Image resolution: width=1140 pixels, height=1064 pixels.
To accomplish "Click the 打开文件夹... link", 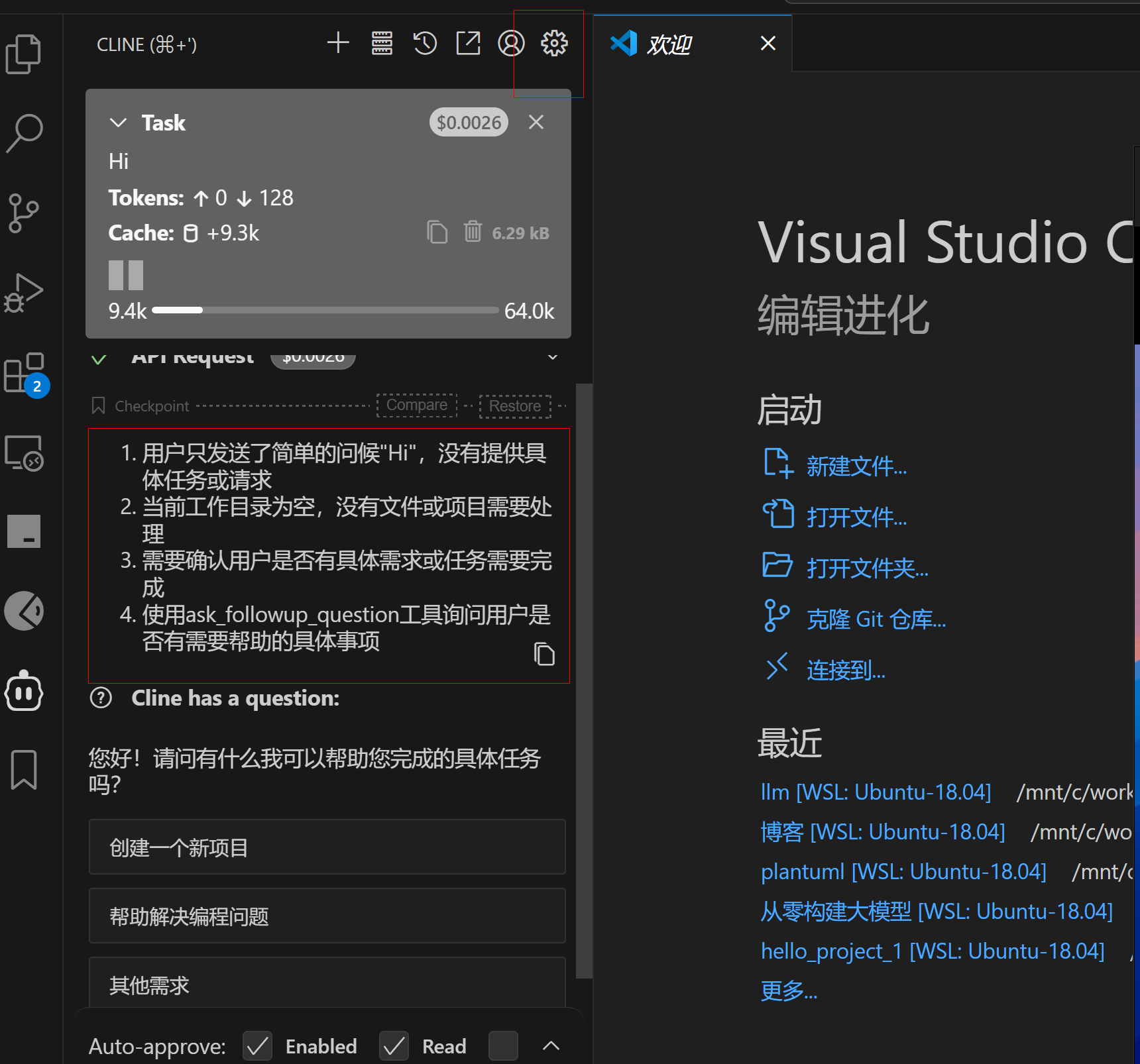I will 868,568.
